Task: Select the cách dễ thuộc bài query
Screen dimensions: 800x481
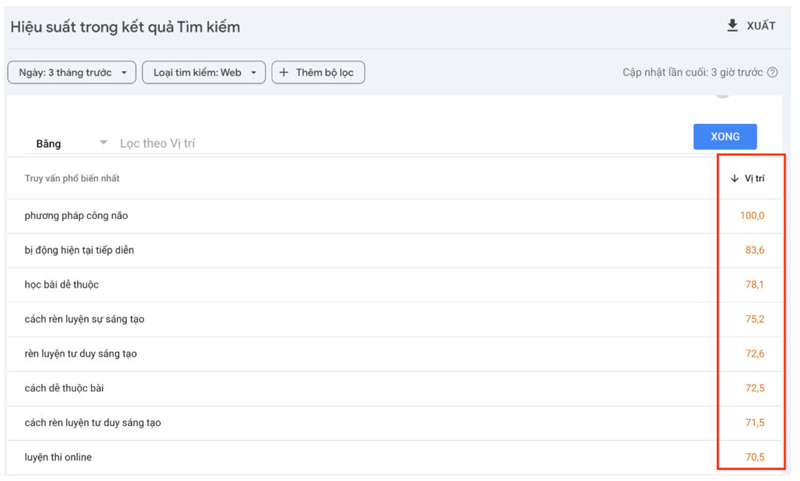Action: (x=62, y=388)
